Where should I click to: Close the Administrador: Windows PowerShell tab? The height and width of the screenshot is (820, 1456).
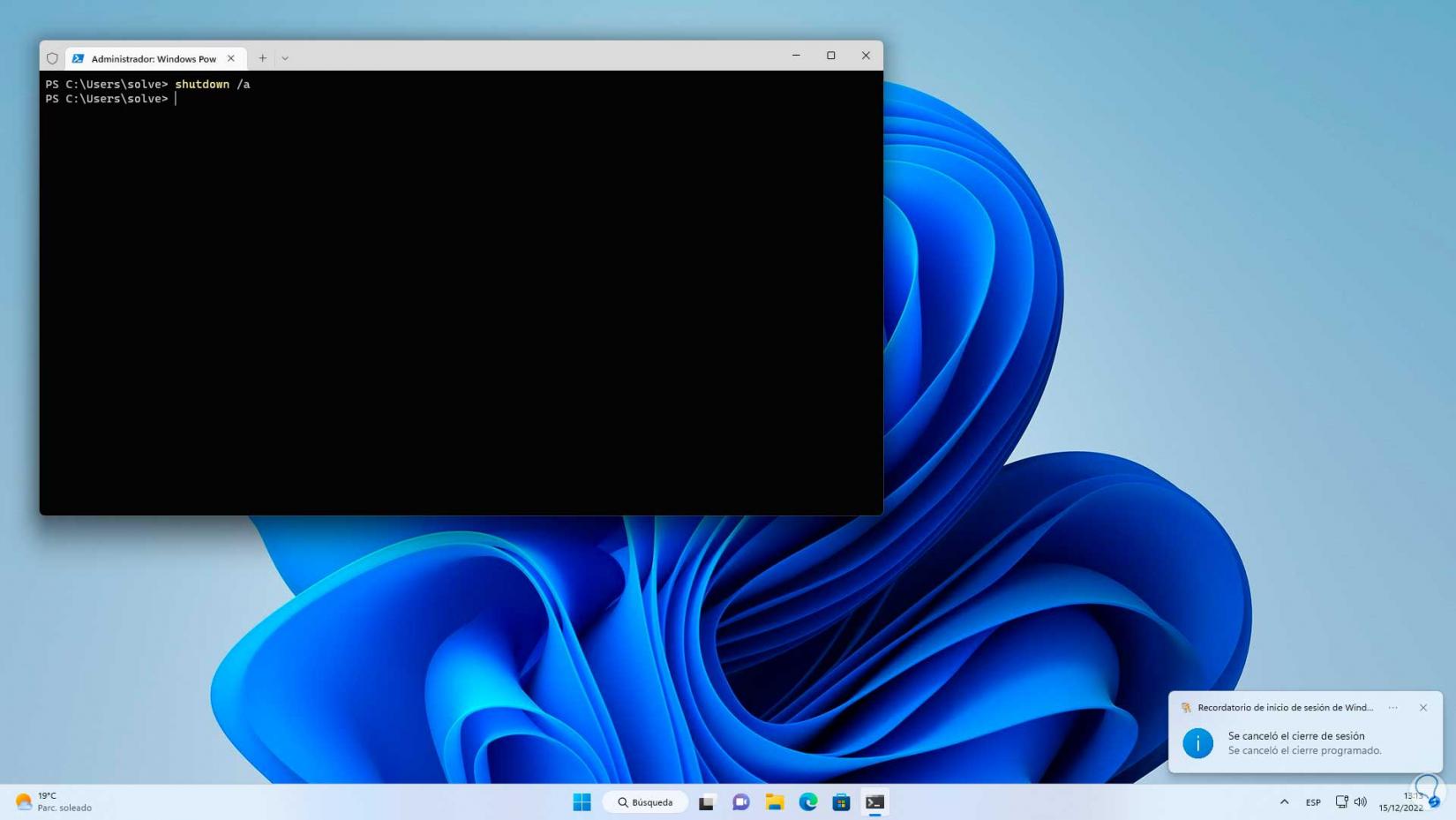pos(231,58)
